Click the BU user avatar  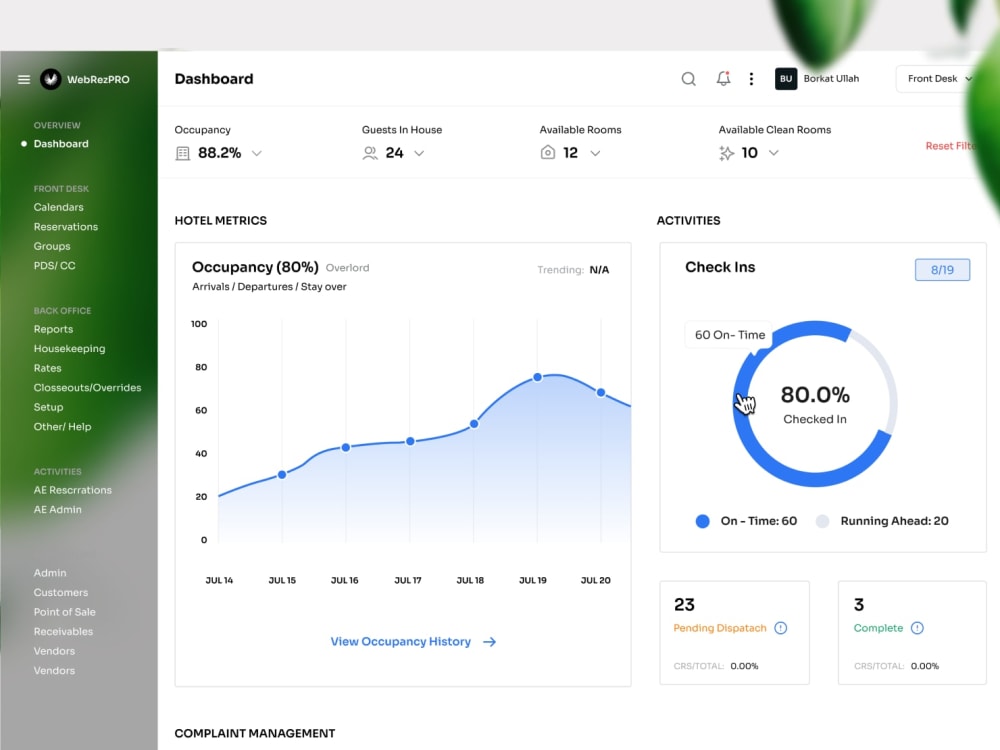pos(786,78)
